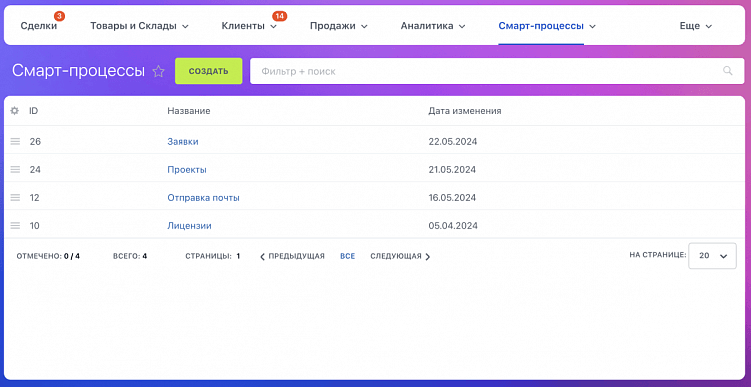Click the Сделки notification badge 3

(59, 16)
